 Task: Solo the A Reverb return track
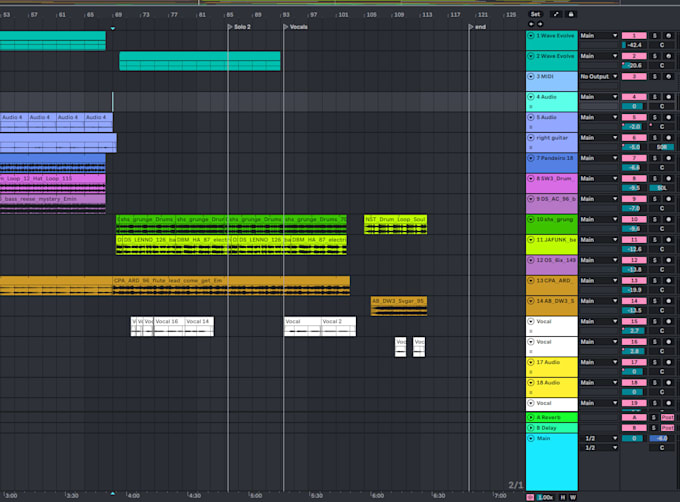click(x=654, y=417)
